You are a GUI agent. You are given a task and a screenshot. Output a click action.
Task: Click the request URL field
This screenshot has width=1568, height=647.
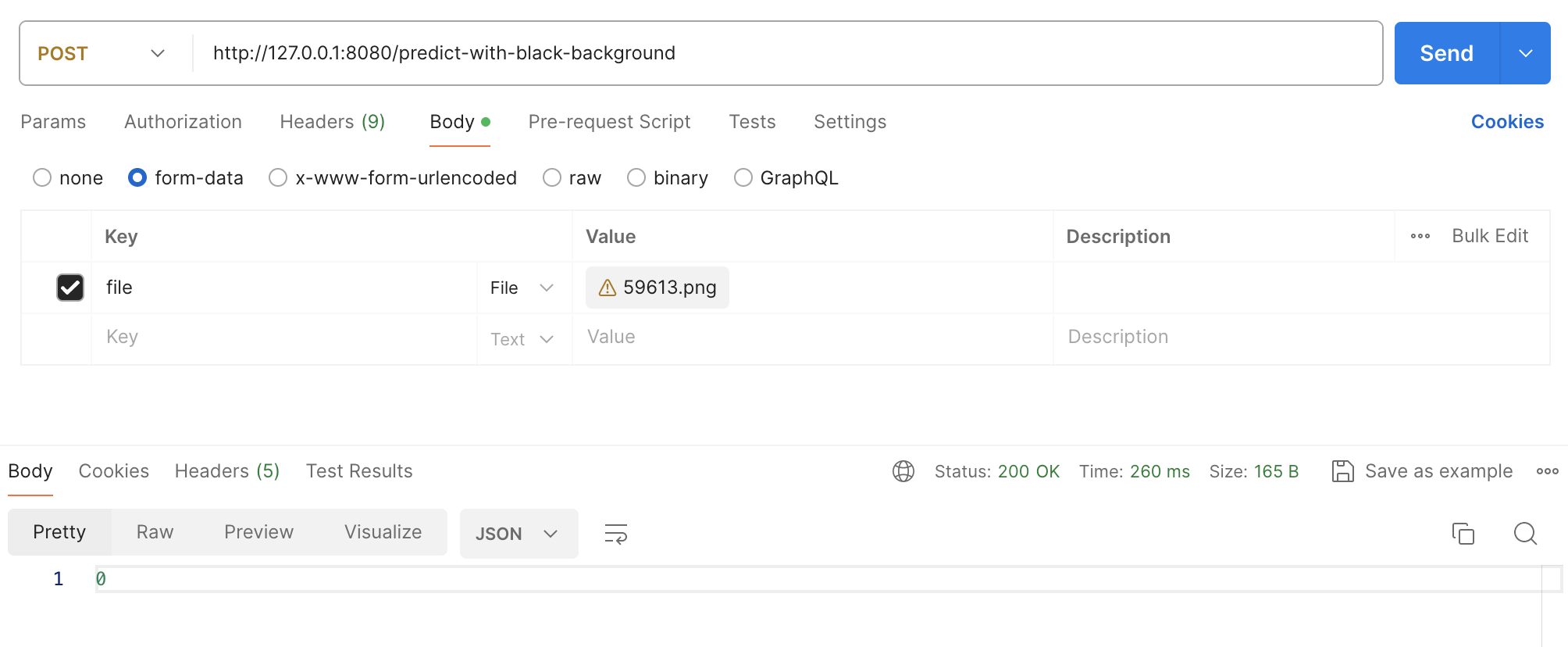pyautogui.click(x=781, y=53)
